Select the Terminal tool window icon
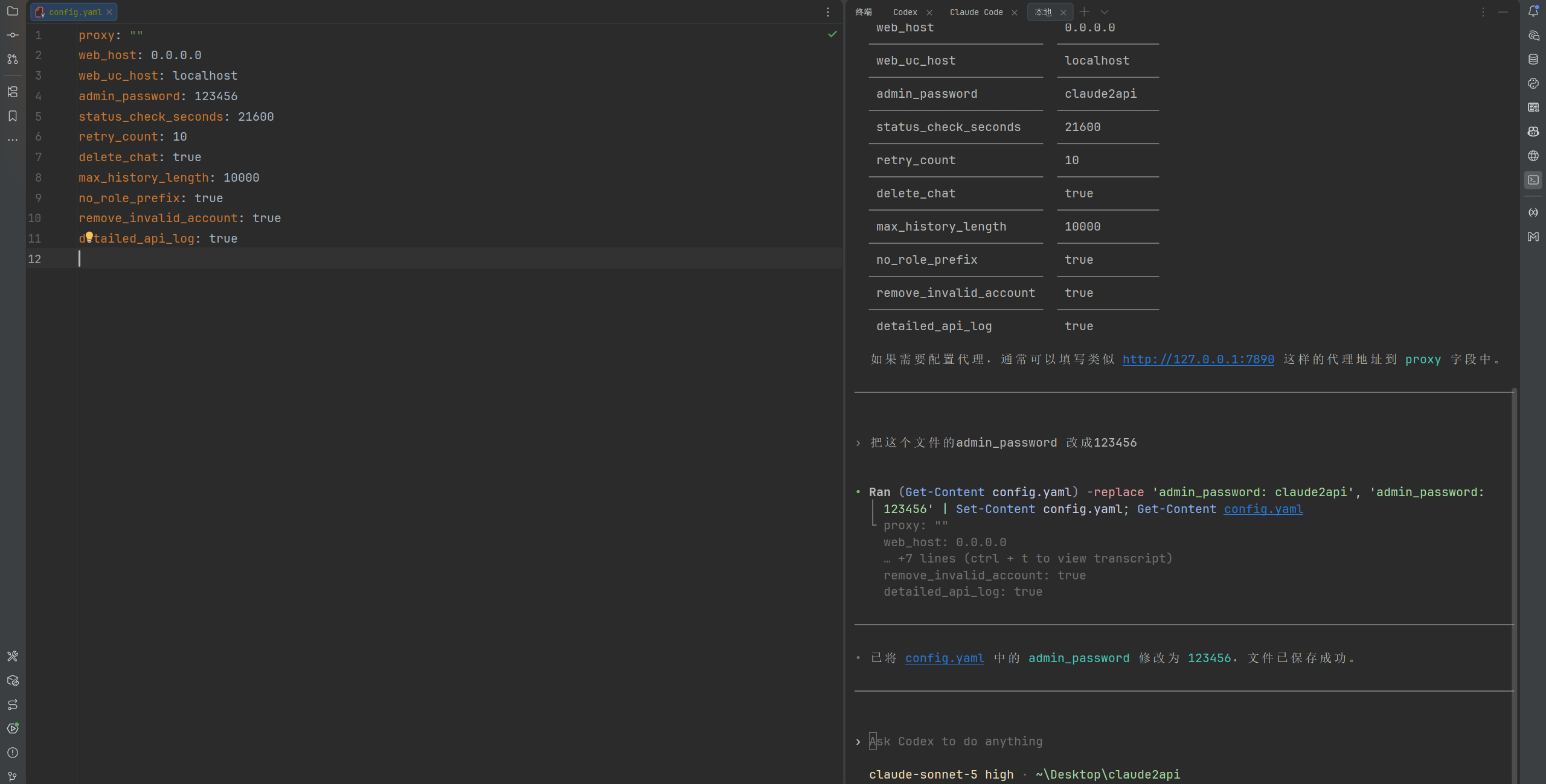 1533,180
